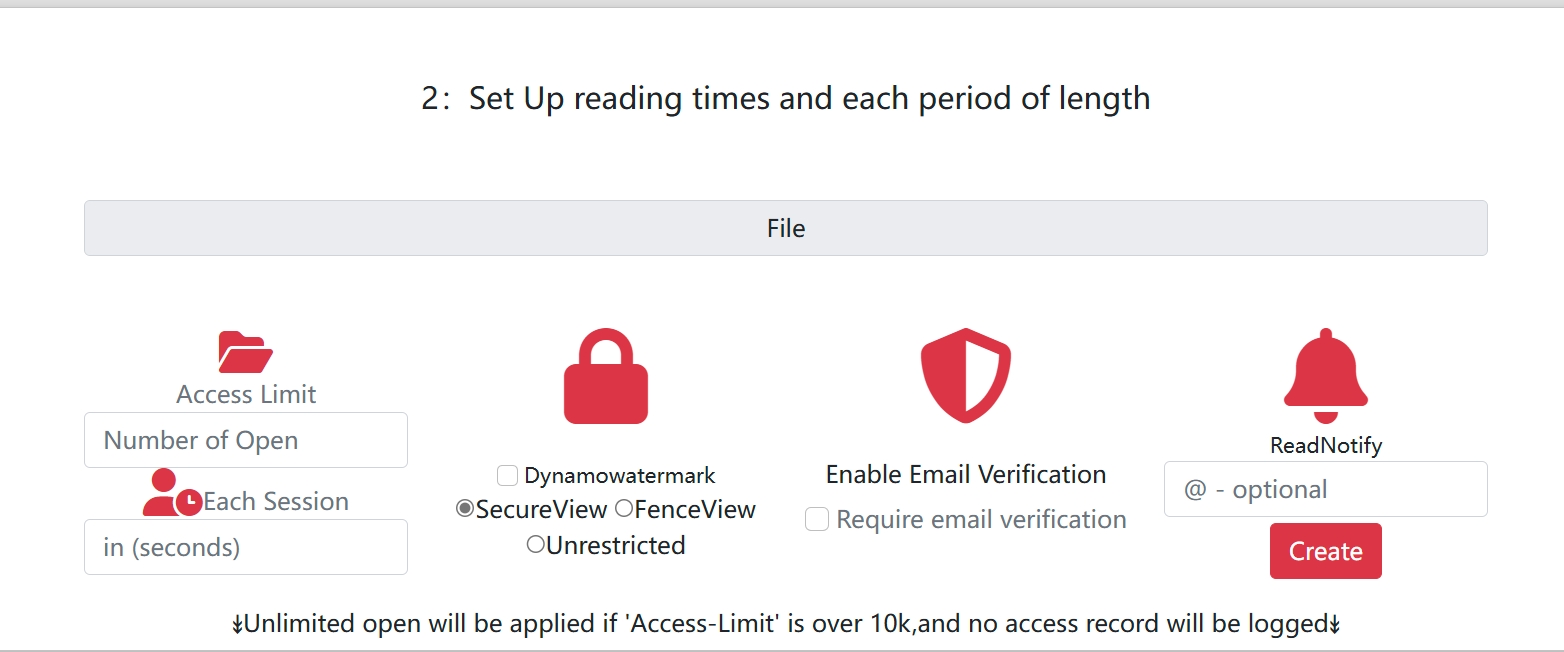Select the Unrestricted viewing mode
Screen dimensions: 1564x652
(535, 546)
